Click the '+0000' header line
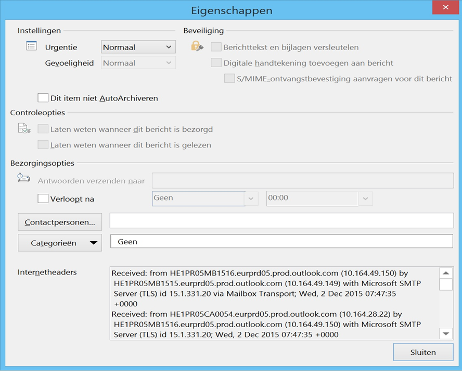Screen dimensions: 462x372 pos(126,304)
